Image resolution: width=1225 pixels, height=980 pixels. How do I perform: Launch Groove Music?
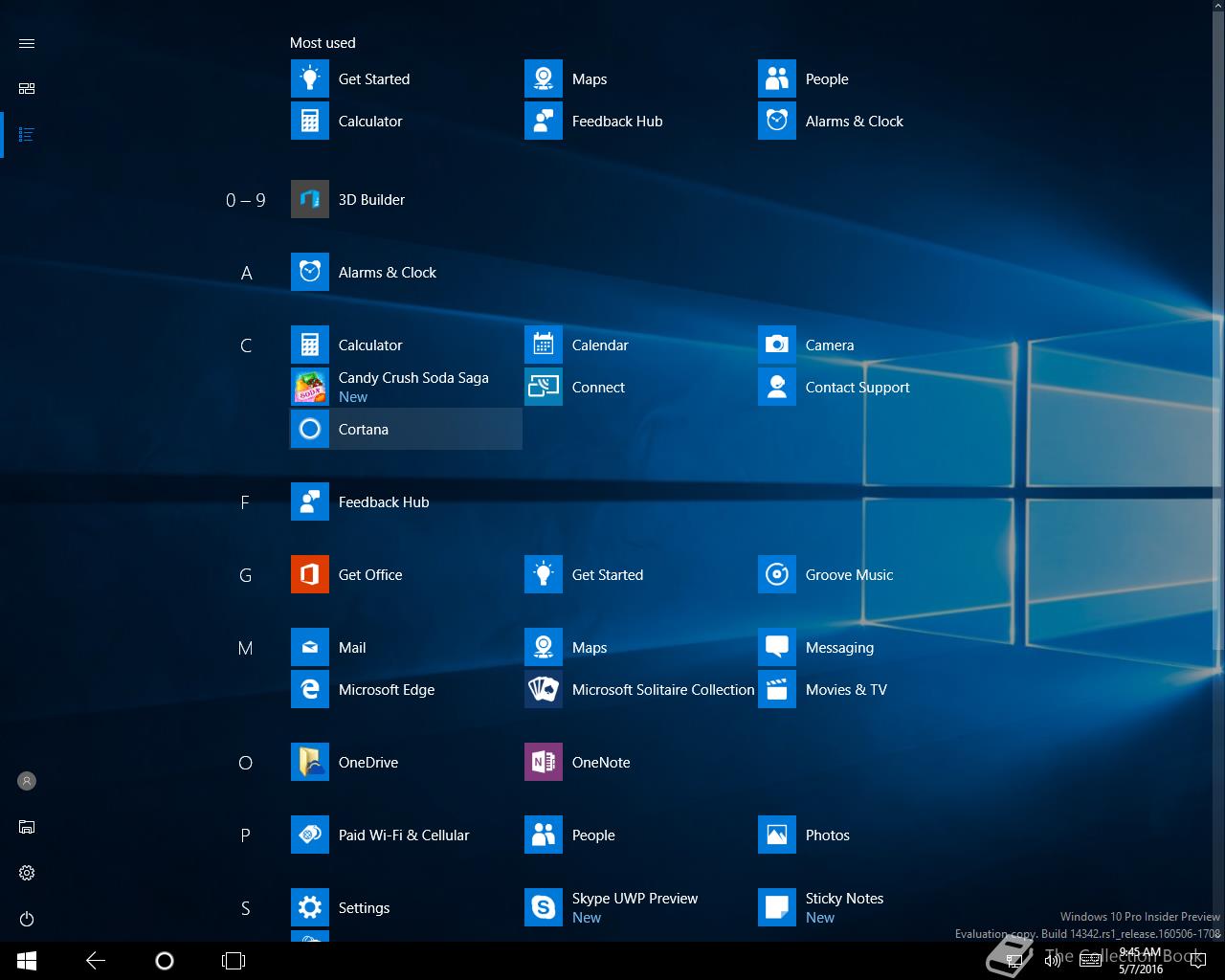[873, 574]
